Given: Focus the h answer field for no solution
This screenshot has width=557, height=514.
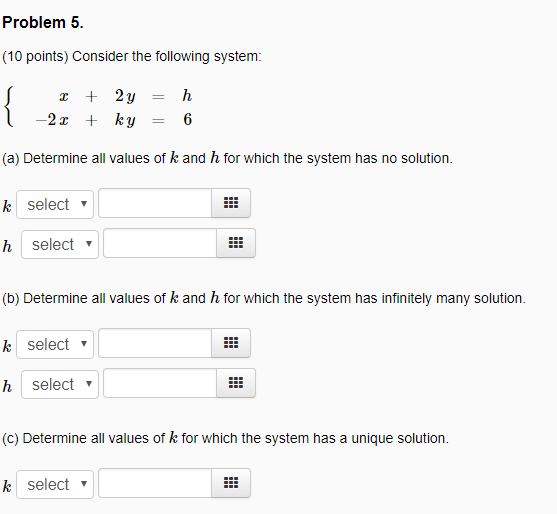Looking at the screenshot, I should pos(160,243).
